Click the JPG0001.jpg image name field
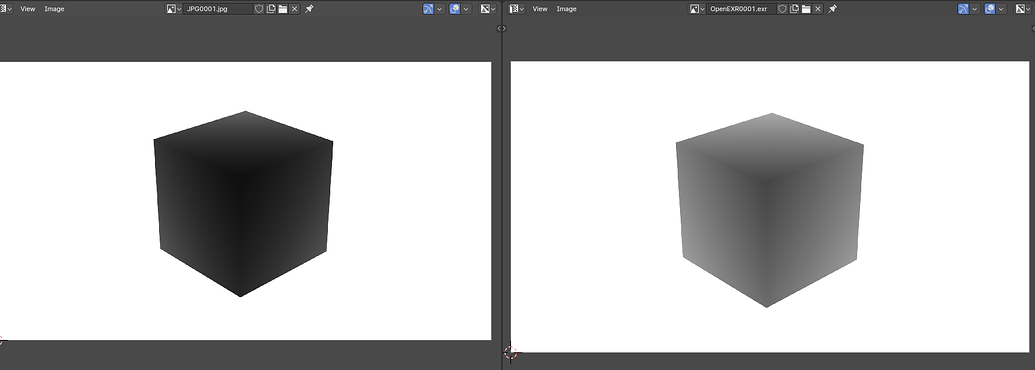The width and height of the screenshot is (1035, 370). tap(218, 9)
